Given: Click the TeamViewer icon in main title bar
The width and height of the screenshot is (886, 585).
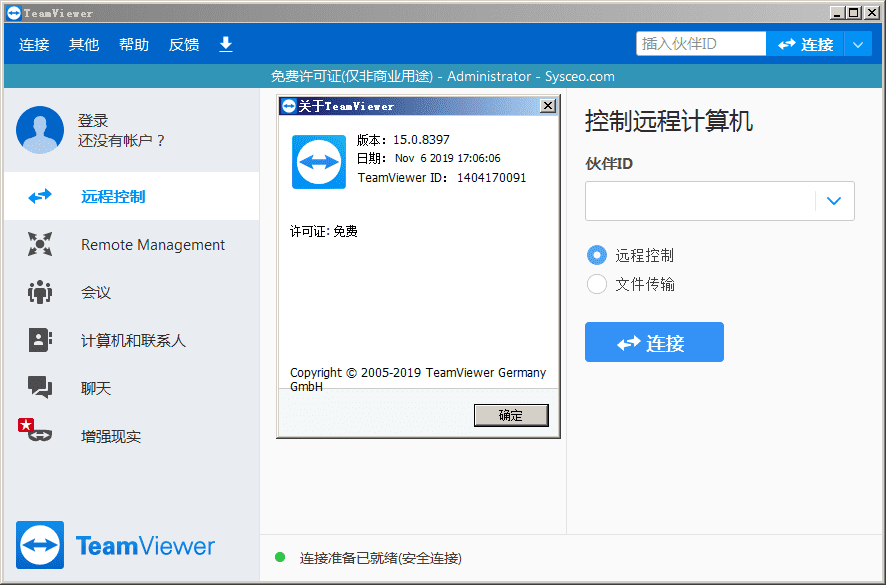Looking at the screenshot, I should 14,12.
